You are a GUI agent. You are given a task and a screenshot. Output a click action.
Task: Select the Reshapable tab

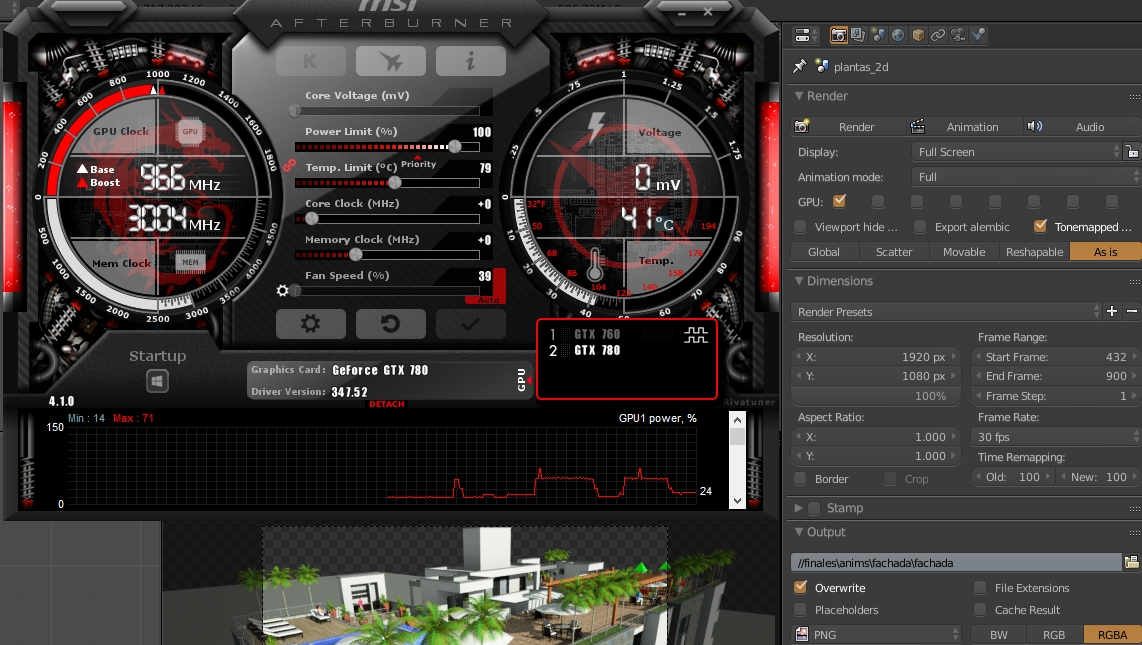coord(1034,251)
